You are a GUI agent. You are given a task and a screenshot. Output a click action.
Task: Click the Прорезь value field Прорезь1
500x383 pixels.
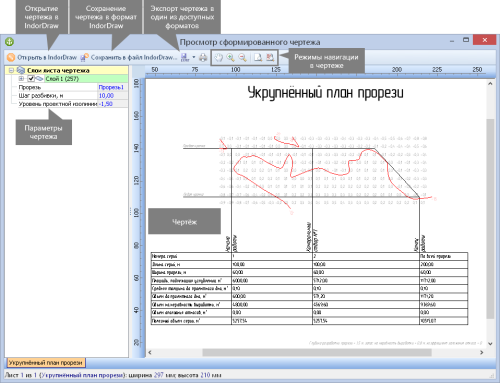pyautogui.click(x=113, y=87)
